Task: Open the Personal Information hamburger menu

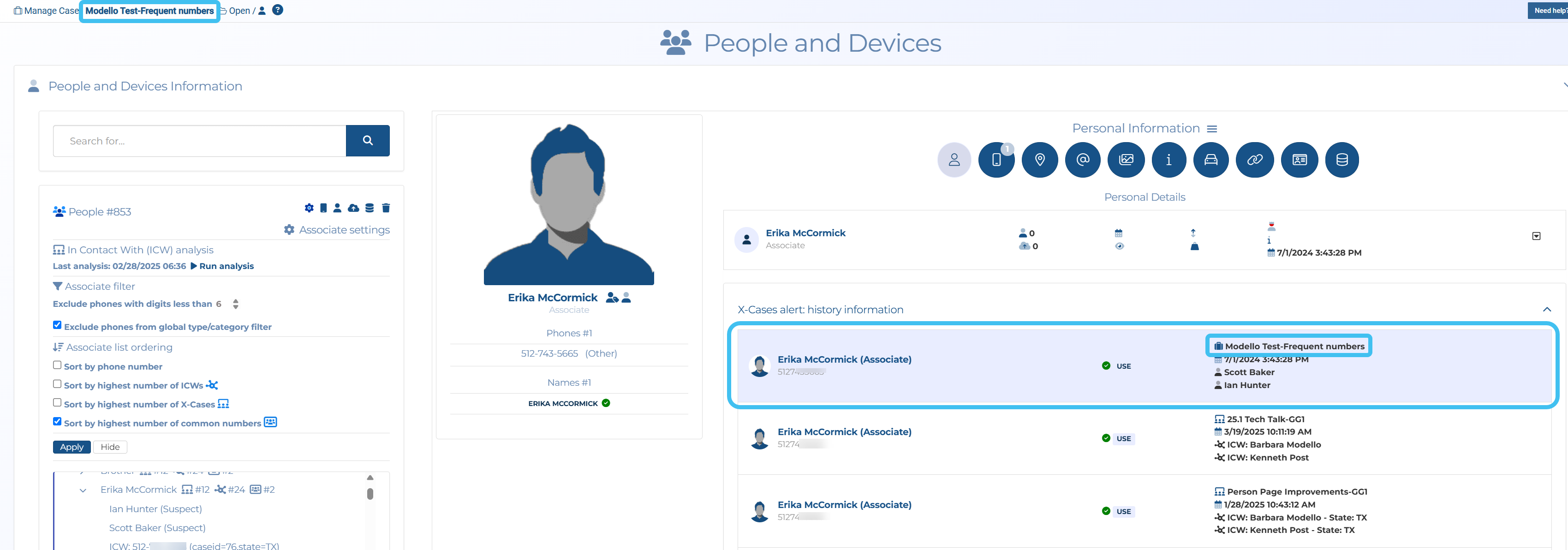Action: pyautogui.click(x=1212, y=129)
